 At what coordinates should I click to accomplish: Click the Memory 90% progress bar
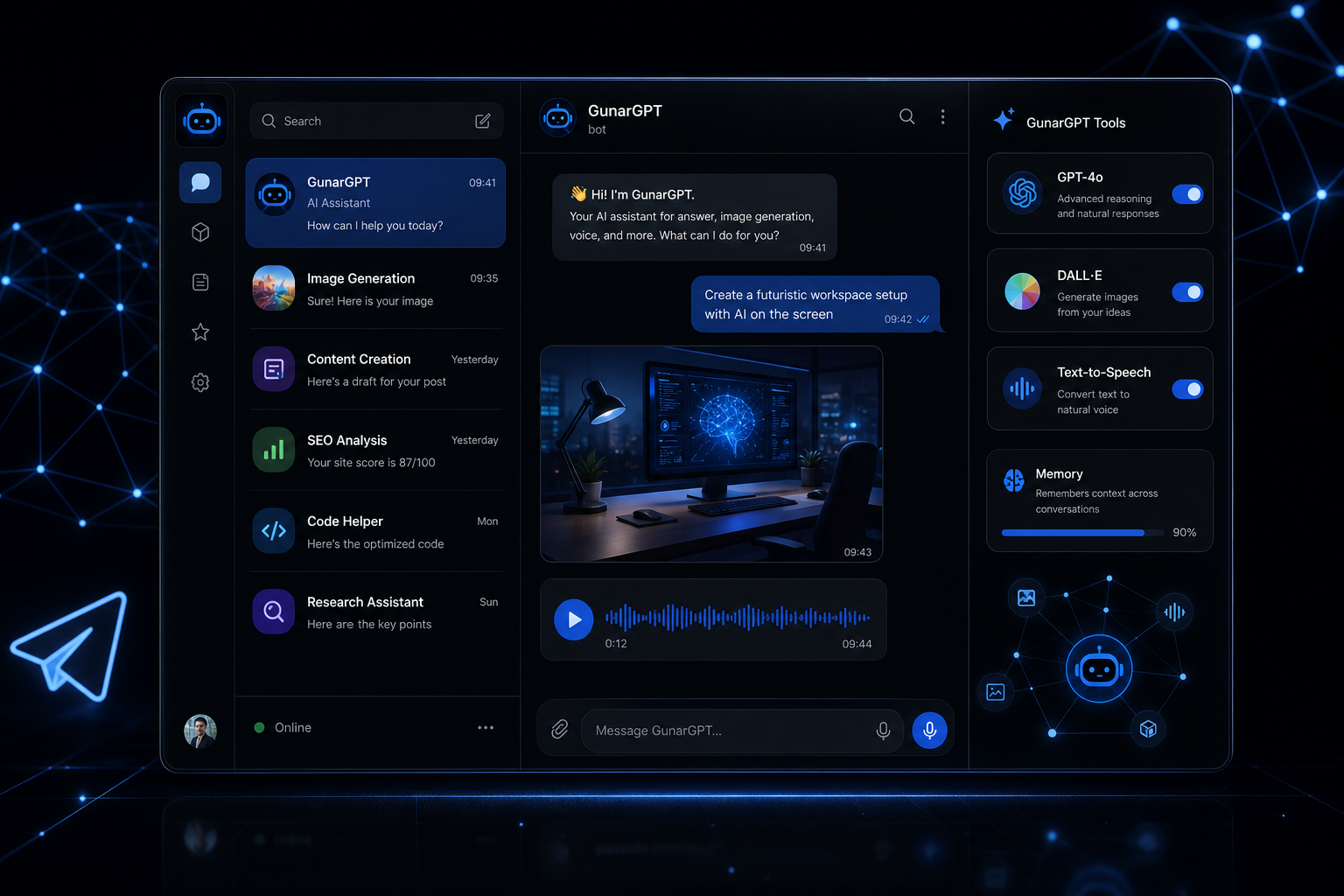click(1081, 532)
